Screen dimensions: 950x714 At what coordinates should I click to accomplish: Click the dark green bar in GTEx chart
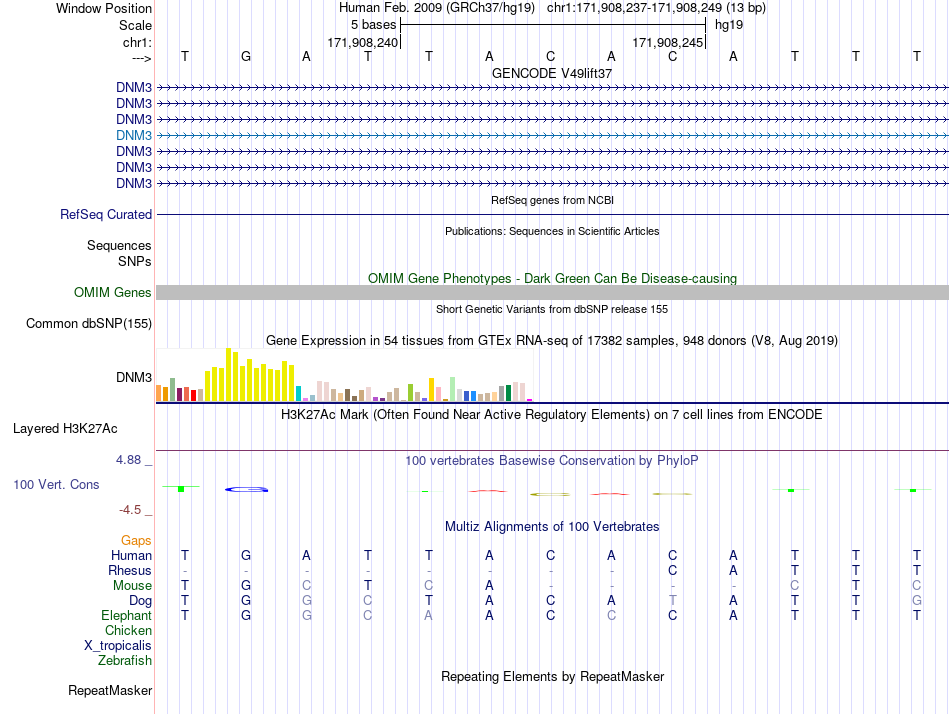coord(508,393)
